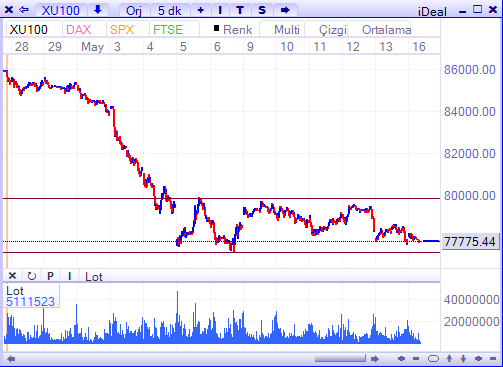Click the hollow left-arrow back icon
The image size is (503, 367).
click(x=24, y=10)
